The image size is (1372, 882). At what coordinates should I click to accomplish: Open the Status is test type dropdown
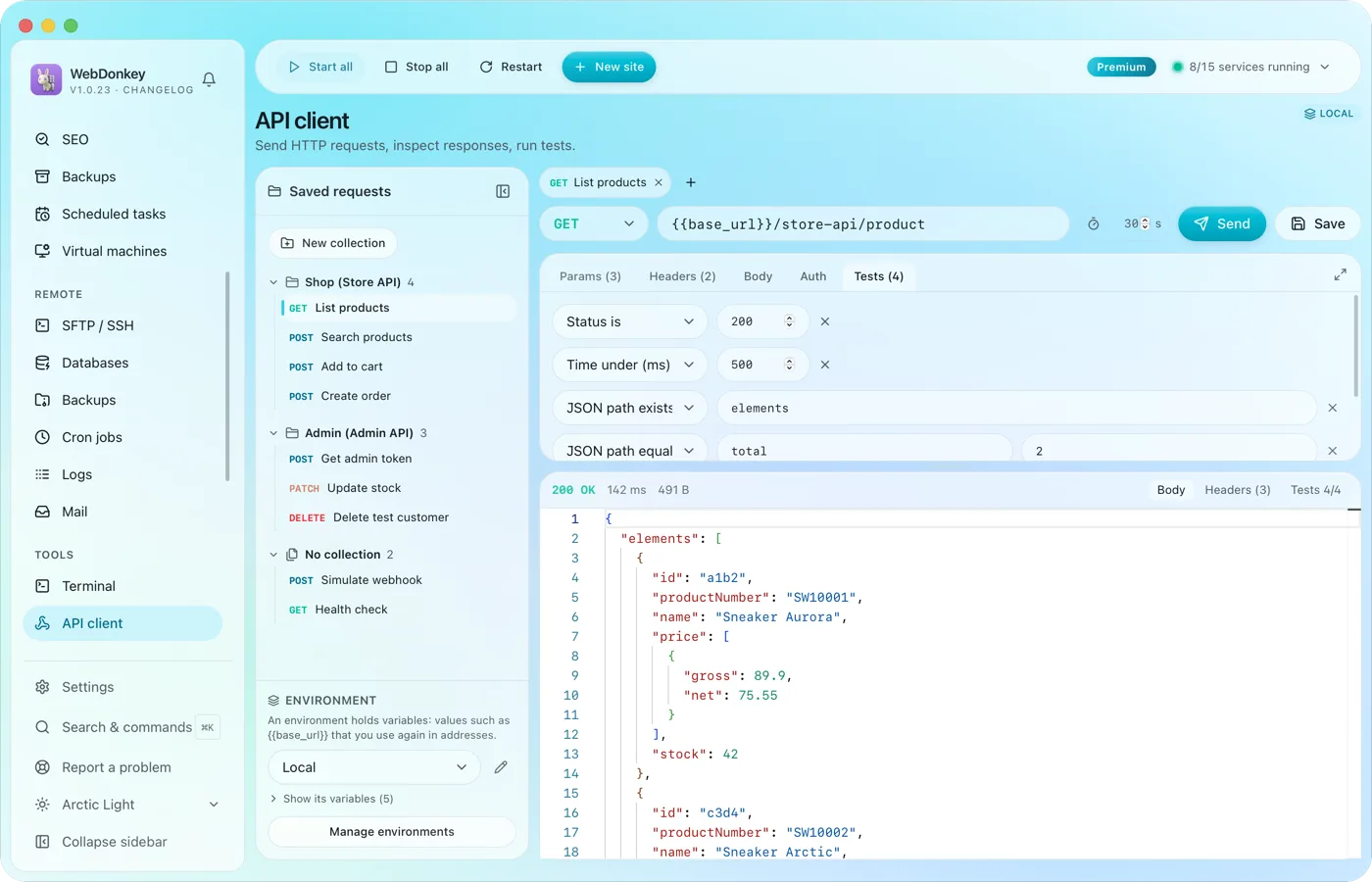click(x=629, y=321)
